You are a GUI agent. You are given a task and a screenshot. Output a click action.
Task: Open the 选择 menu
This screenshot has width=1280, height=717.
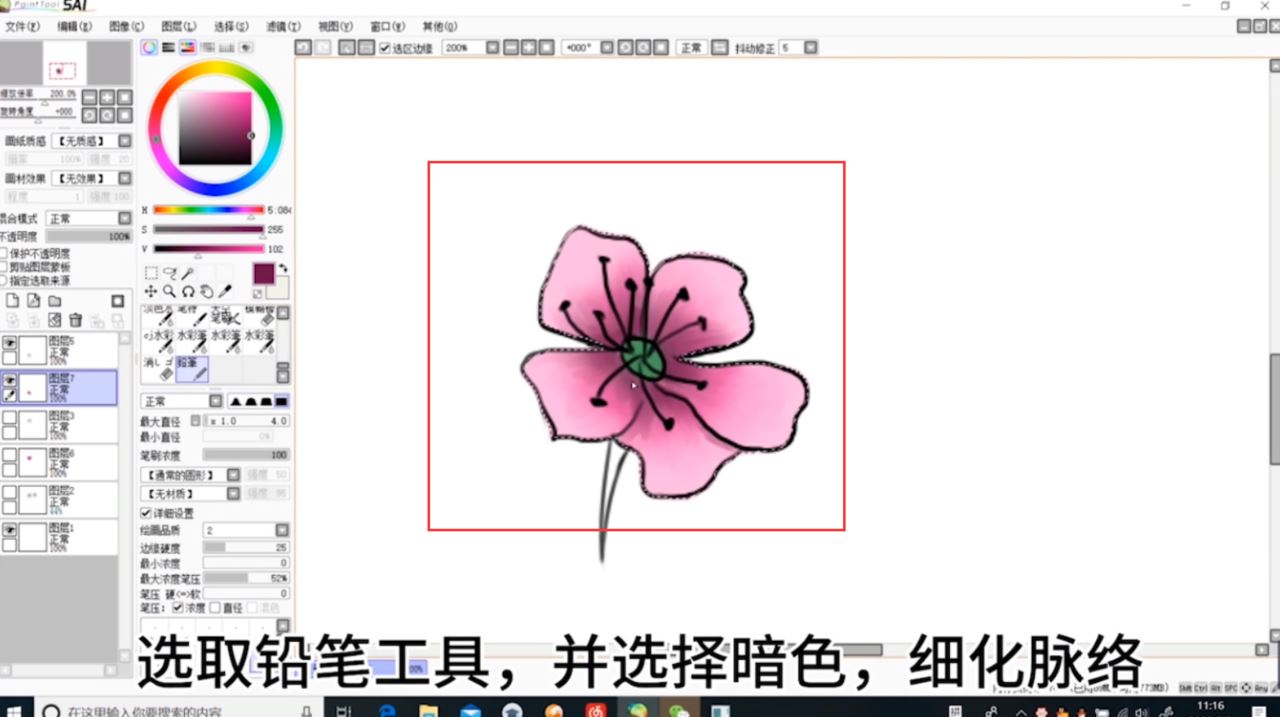231,26
